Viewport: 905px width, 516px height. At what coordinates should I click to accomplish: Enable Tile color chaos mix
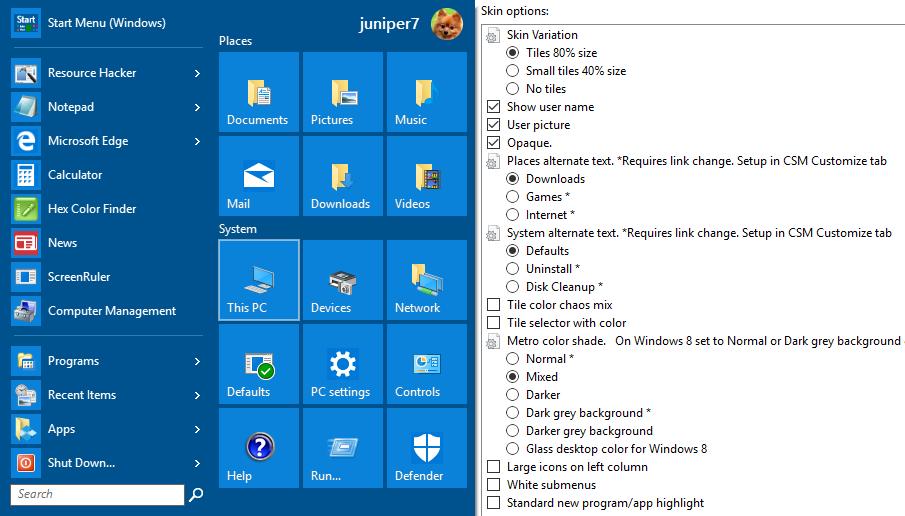tap(493, 304)
